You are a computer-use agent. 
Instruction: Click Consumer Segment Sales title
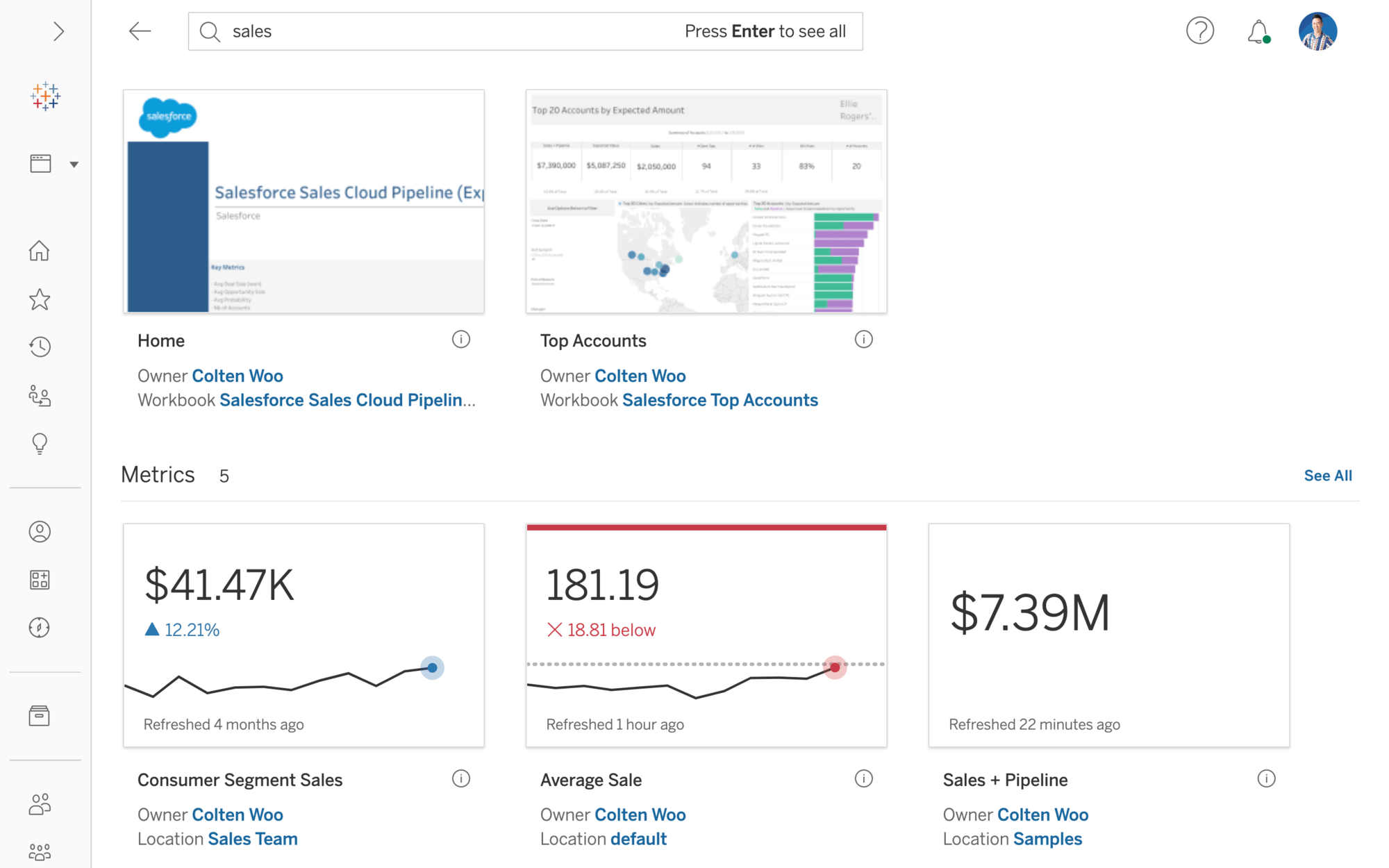[240, 780]
